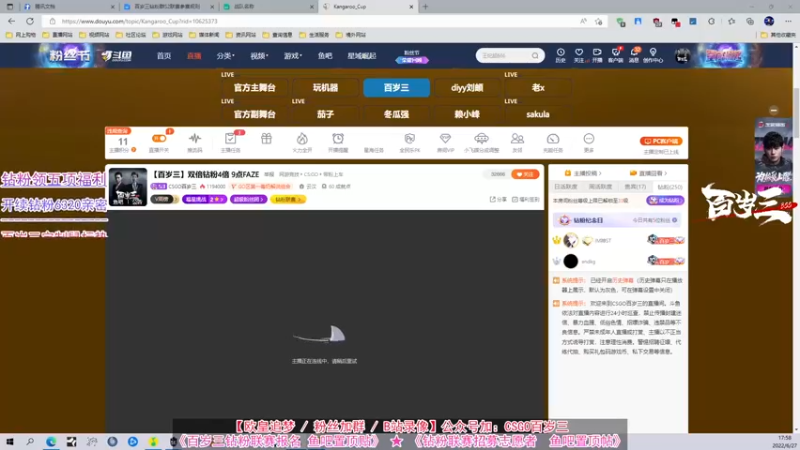Switch to 玩机器 channel
The width and height of the screenshot is (800, 450).
pyautogui.click(x=326, y=88)
